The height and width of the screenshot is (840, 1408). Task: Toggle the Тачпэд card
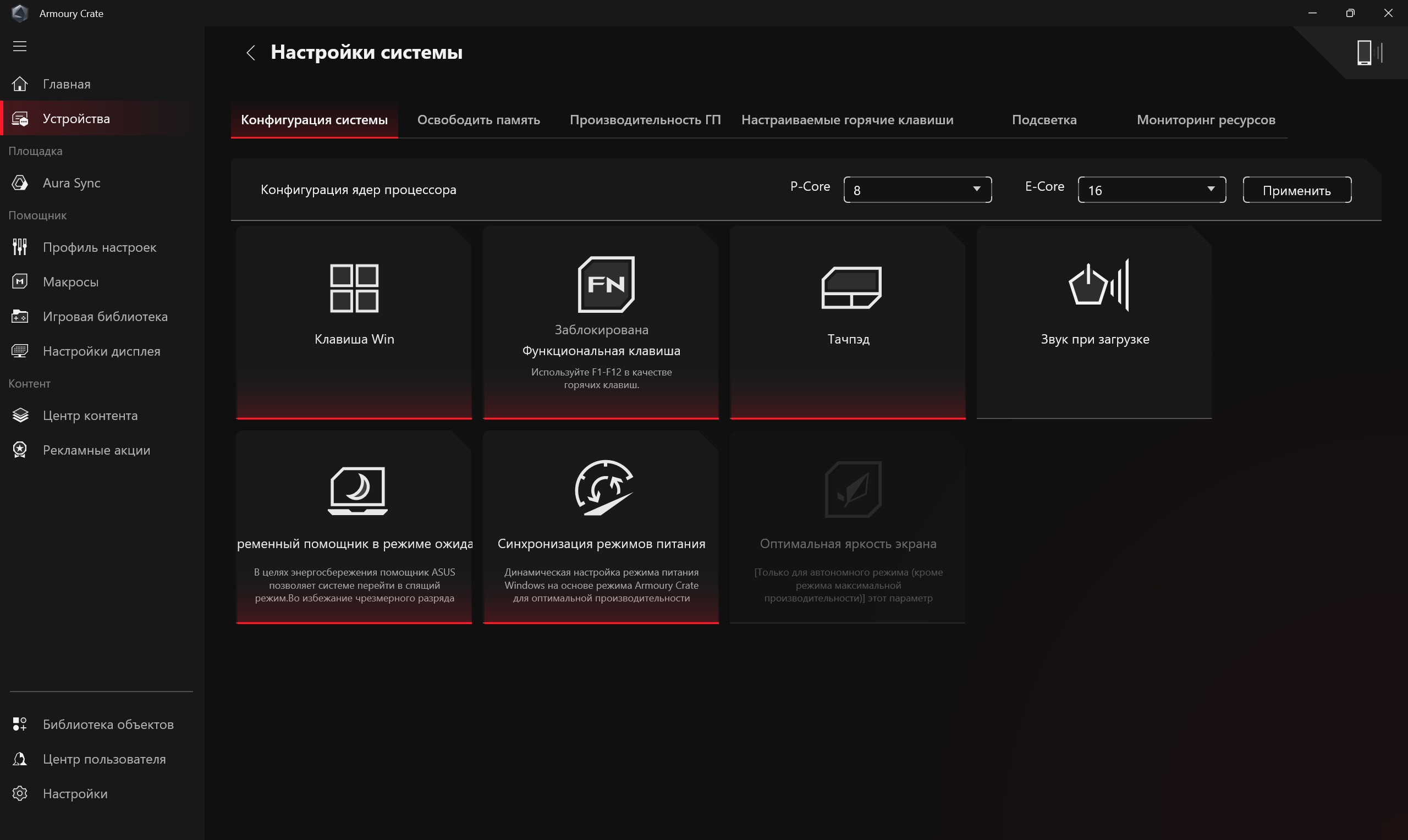(848, 323)
